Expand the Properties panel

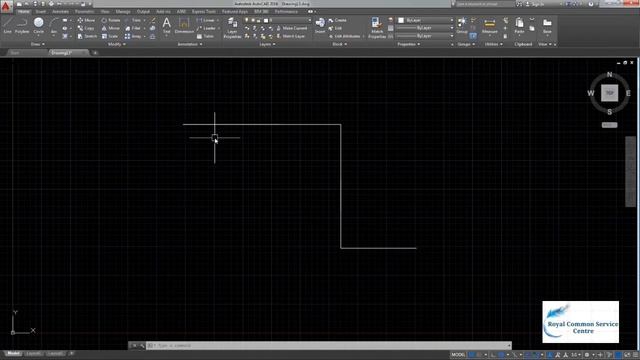click(409, 44)
